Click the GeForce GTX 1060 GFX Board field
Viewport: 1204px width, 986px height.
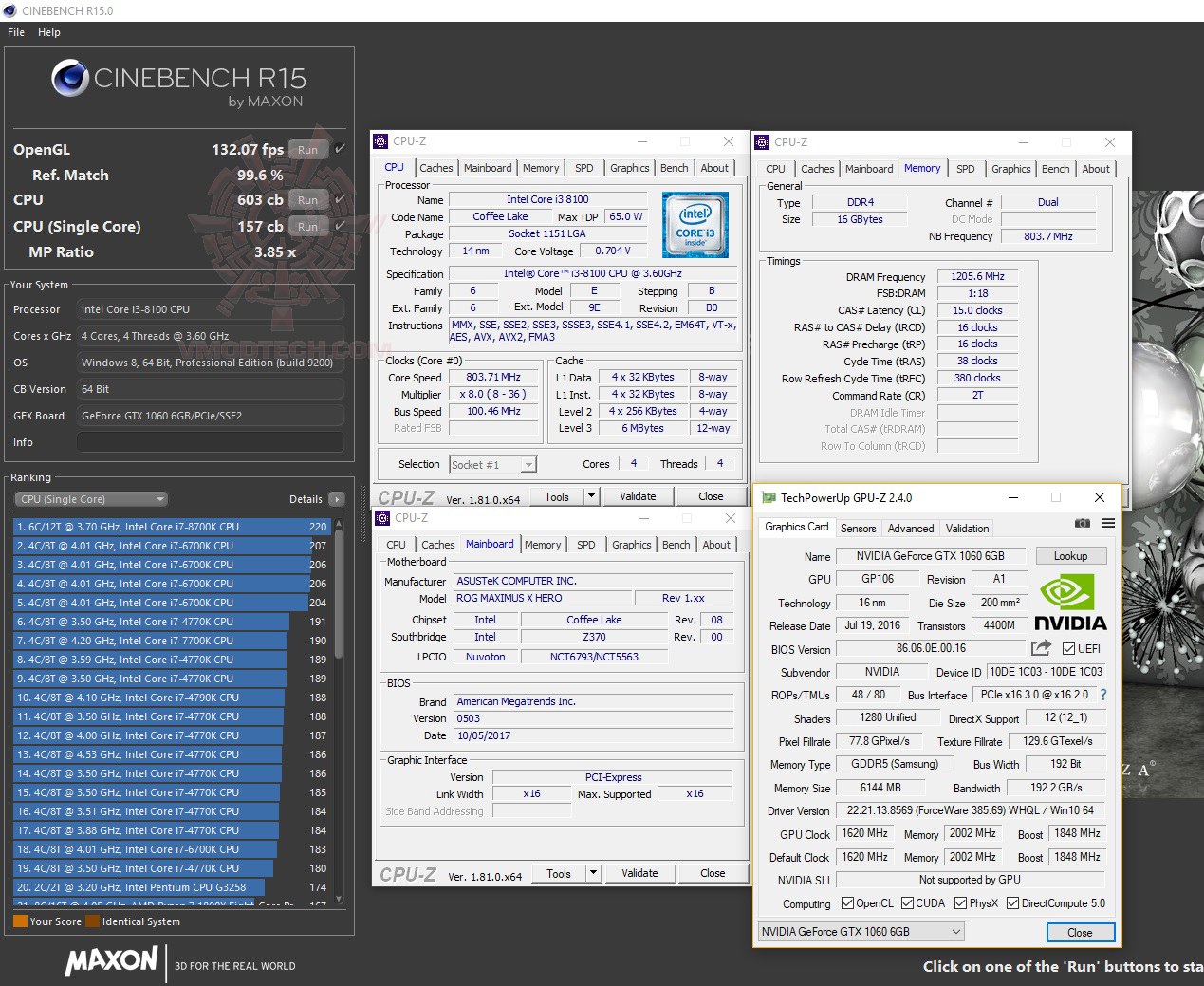210,416
